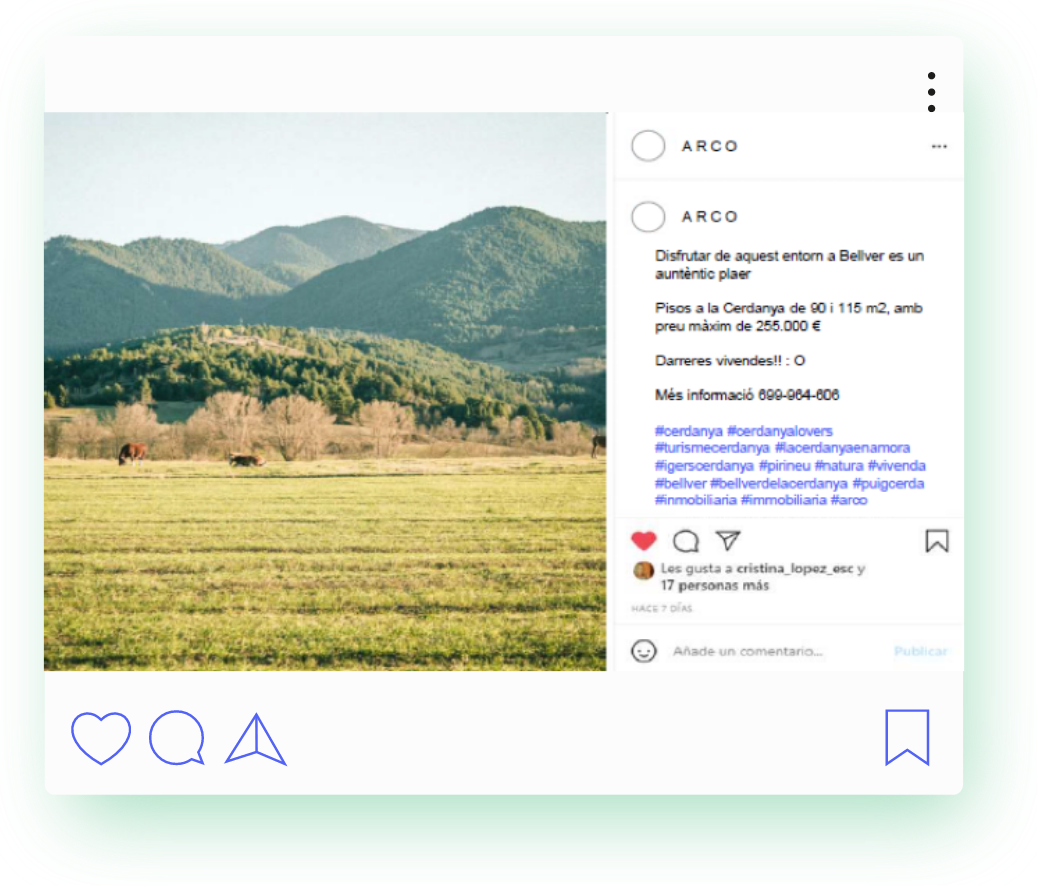Open emoji picker smiley icon
Viewport: 1038px width, 886px height.
tap(643, 651)
